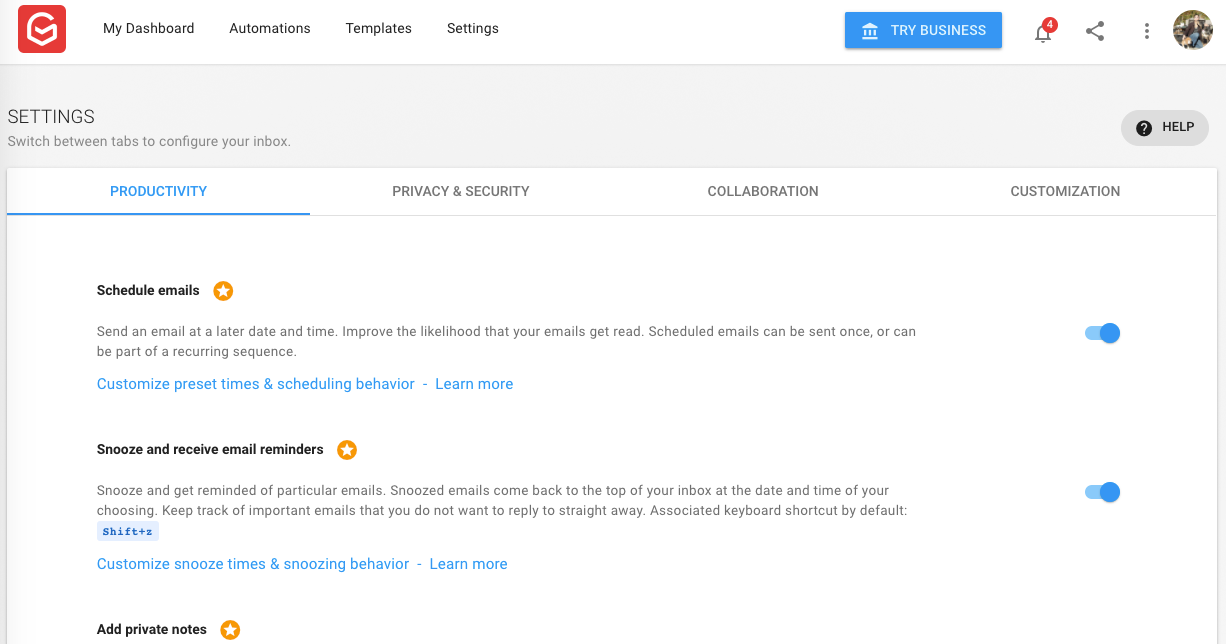This screenshot has width=1226, height=644.
Task: Click the Help button
Action: click(1165, 128)
